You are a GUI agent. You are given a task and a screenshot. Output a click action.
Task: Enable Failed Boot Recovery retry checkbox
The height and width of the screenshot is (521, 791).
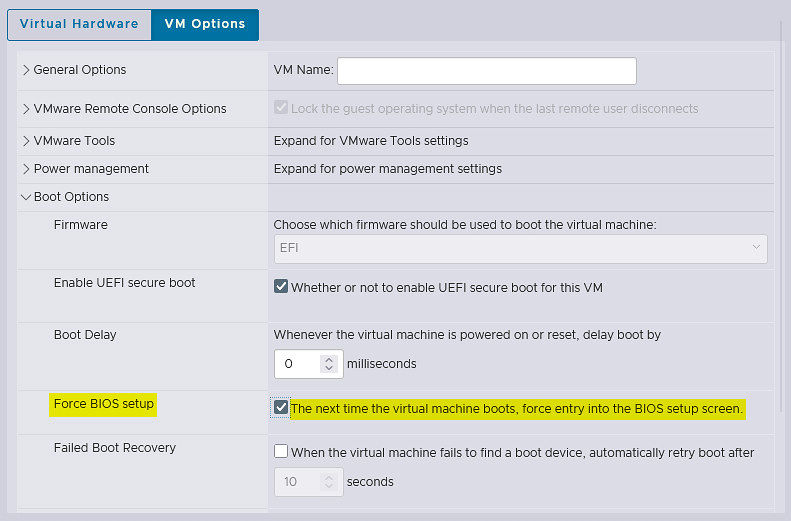(x=281, y=451)
